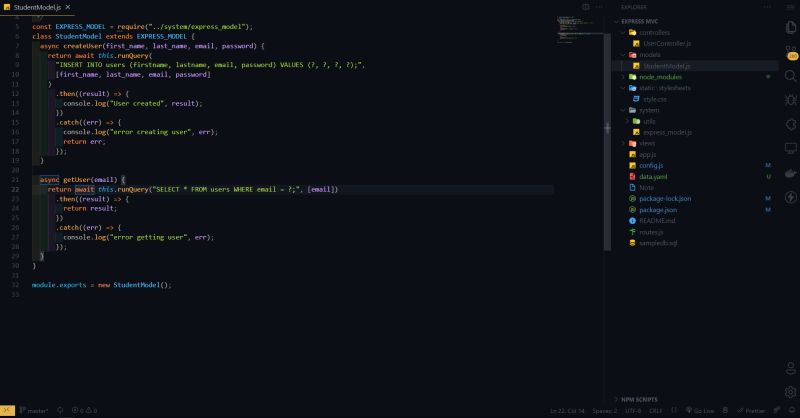This screenshot has height=418, width=800.
Task: Click the code minimap preview
Action: pos(580,31)
